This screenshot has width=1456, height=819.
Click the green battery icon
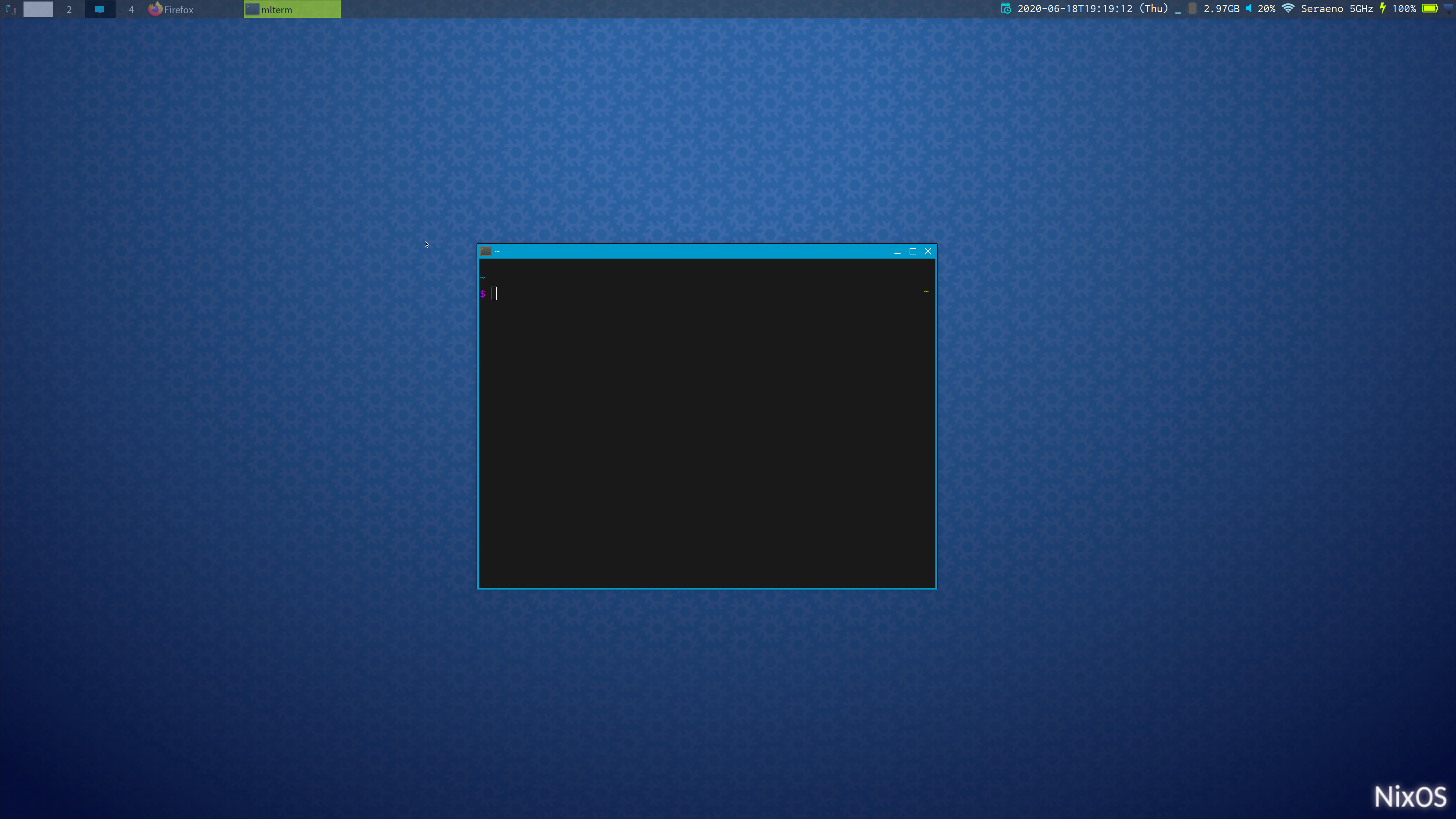1430,8
